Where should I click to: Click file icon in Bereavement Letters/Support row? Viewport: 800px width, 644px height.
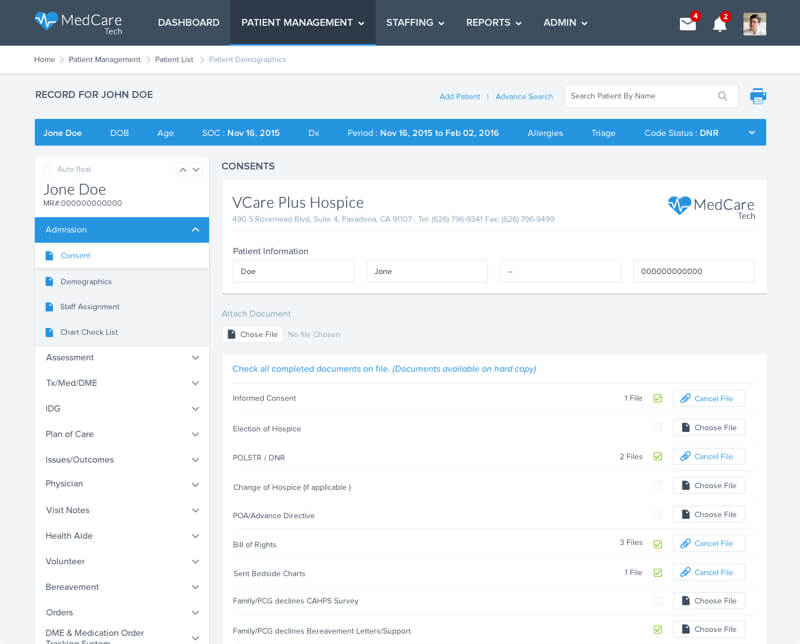pyautogui.click(x=686, y=629)
